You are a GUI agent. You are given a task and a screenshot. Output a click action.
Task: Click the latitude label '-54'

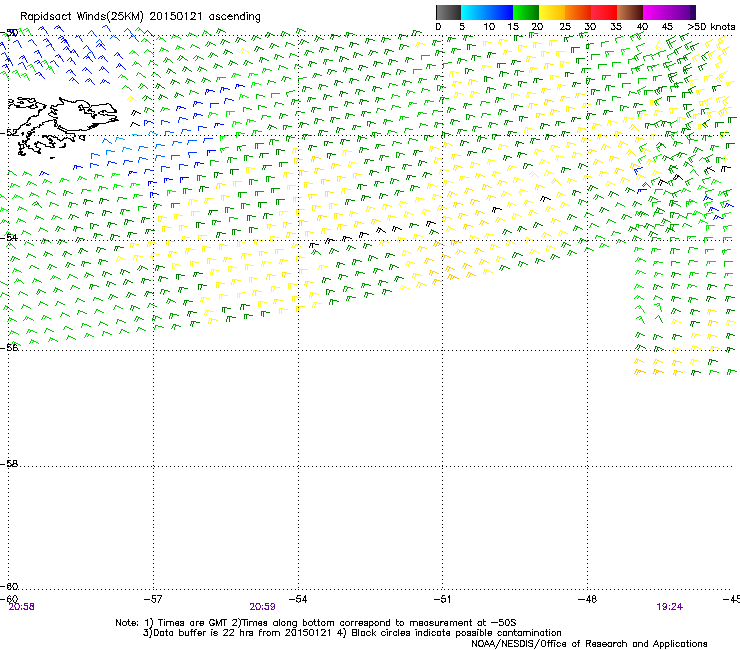click(9, 237)
